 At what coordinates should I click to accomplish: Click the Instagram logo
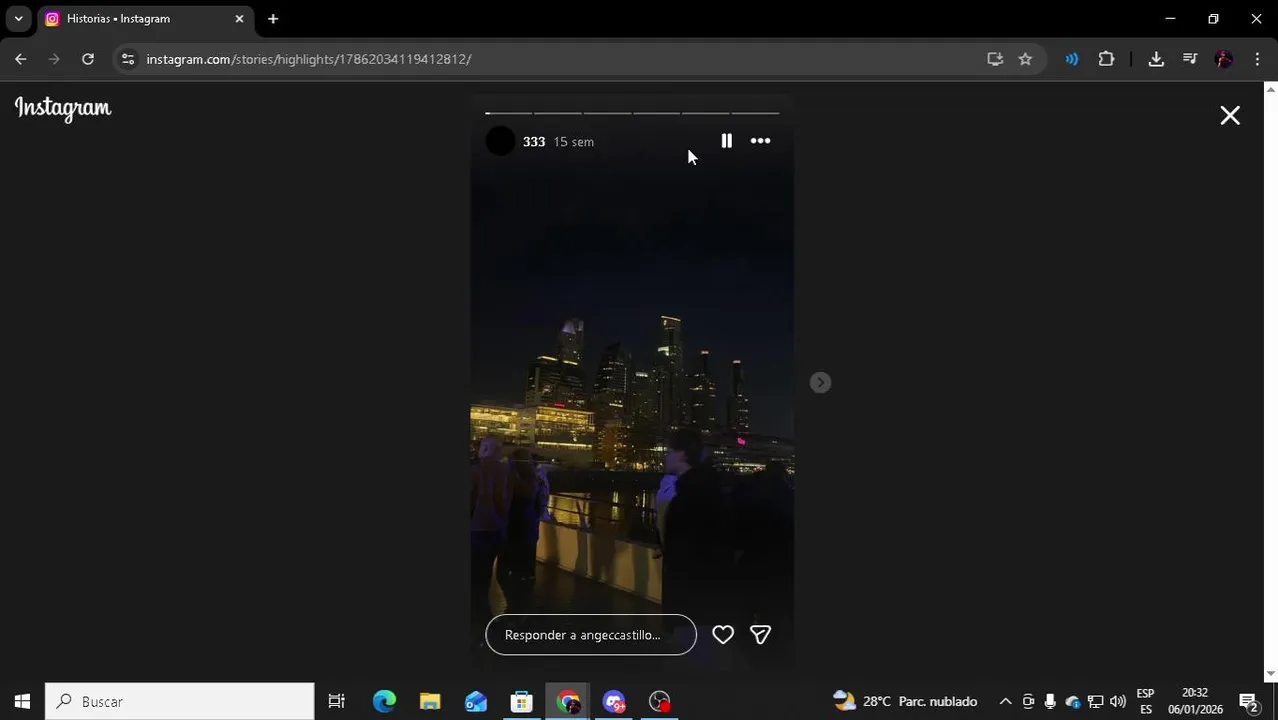[63, 108]
